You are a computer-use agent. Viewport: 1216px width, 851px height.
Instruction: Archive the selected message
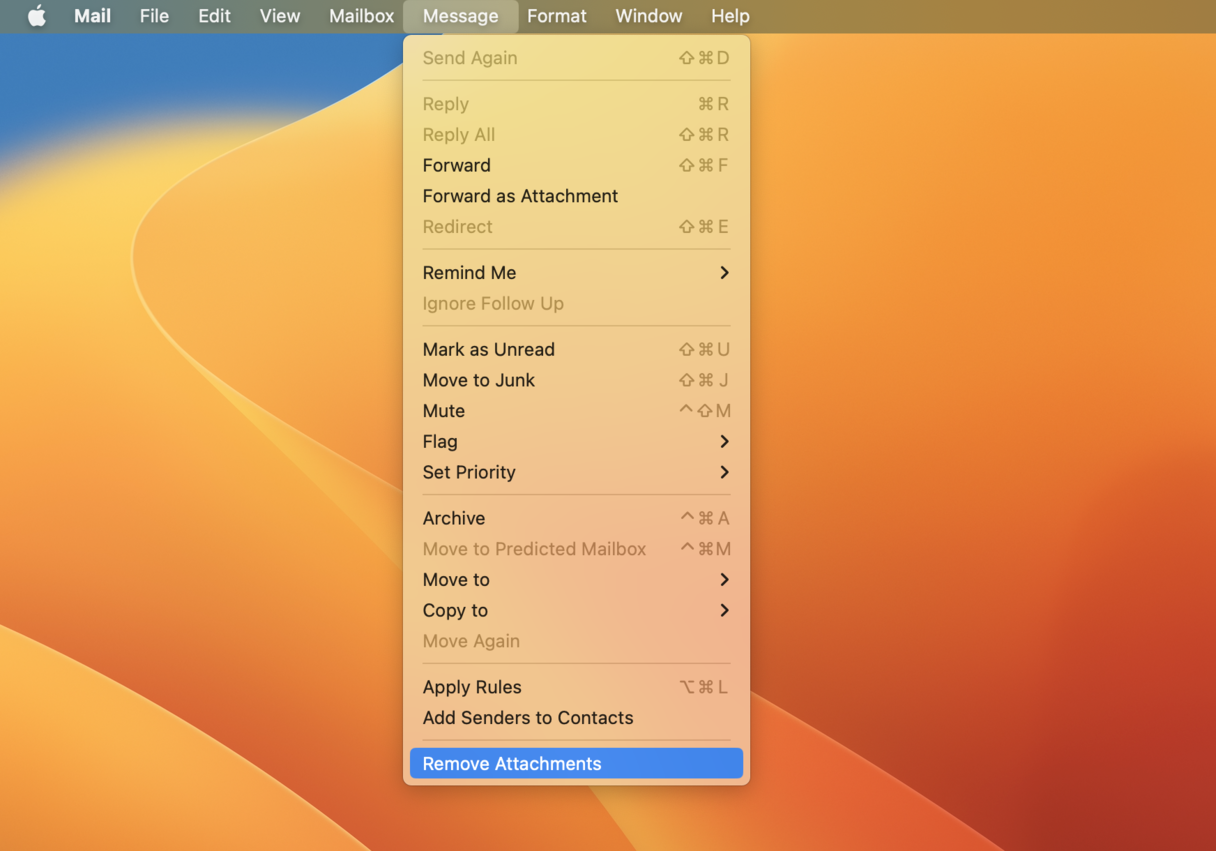click(454, 519)
